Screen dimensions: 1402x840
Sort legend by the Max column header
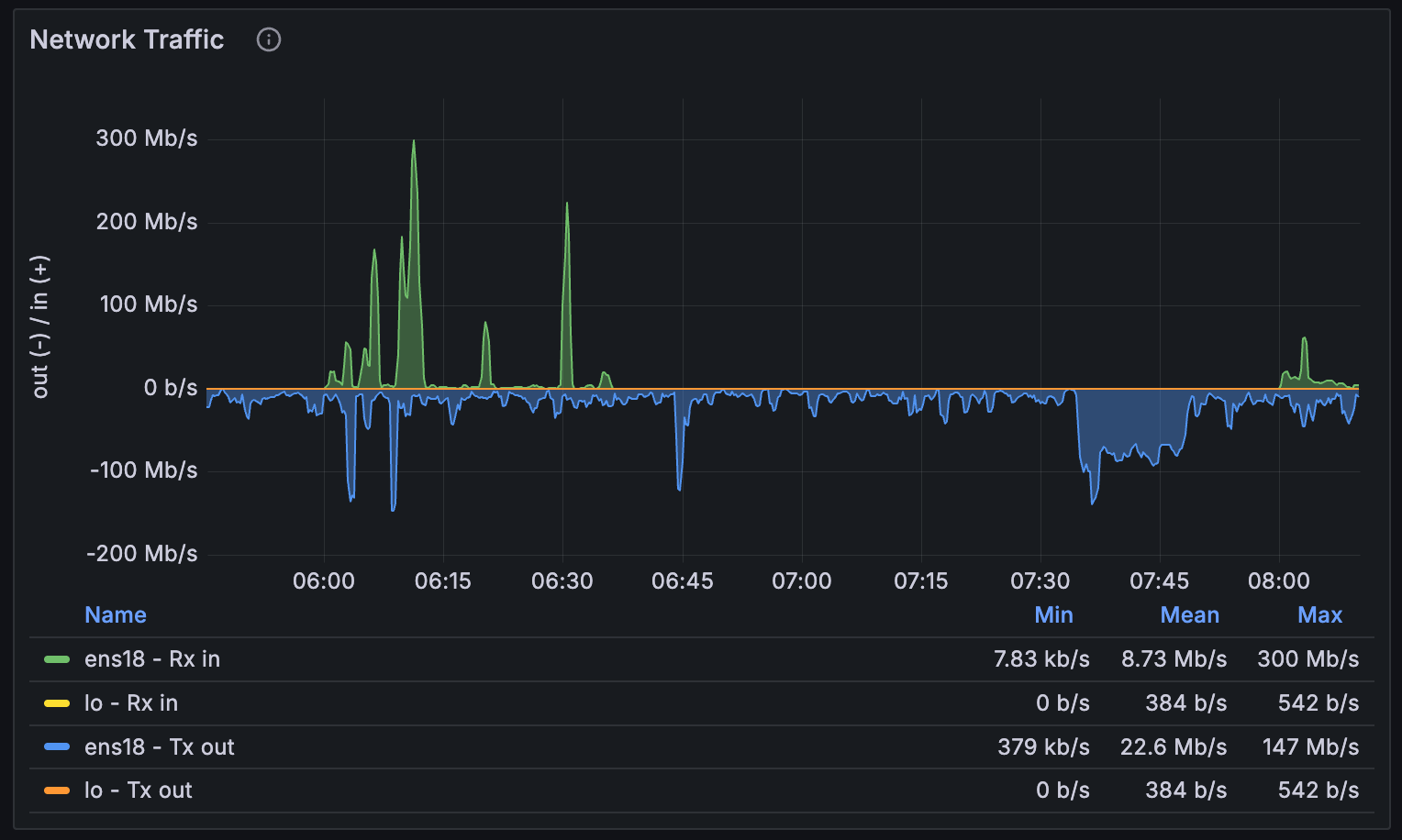click(1319, 614)
